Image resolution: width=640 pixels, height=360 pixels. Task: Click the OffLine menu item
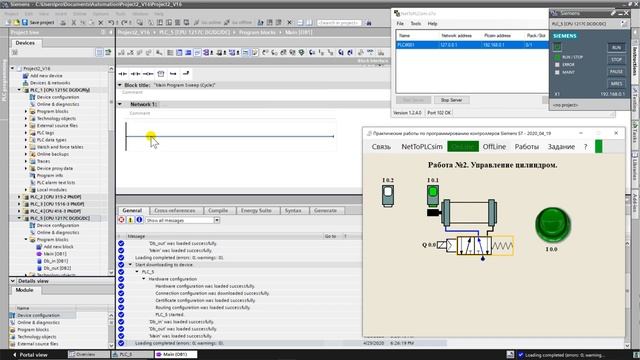[x=494, y=147]
